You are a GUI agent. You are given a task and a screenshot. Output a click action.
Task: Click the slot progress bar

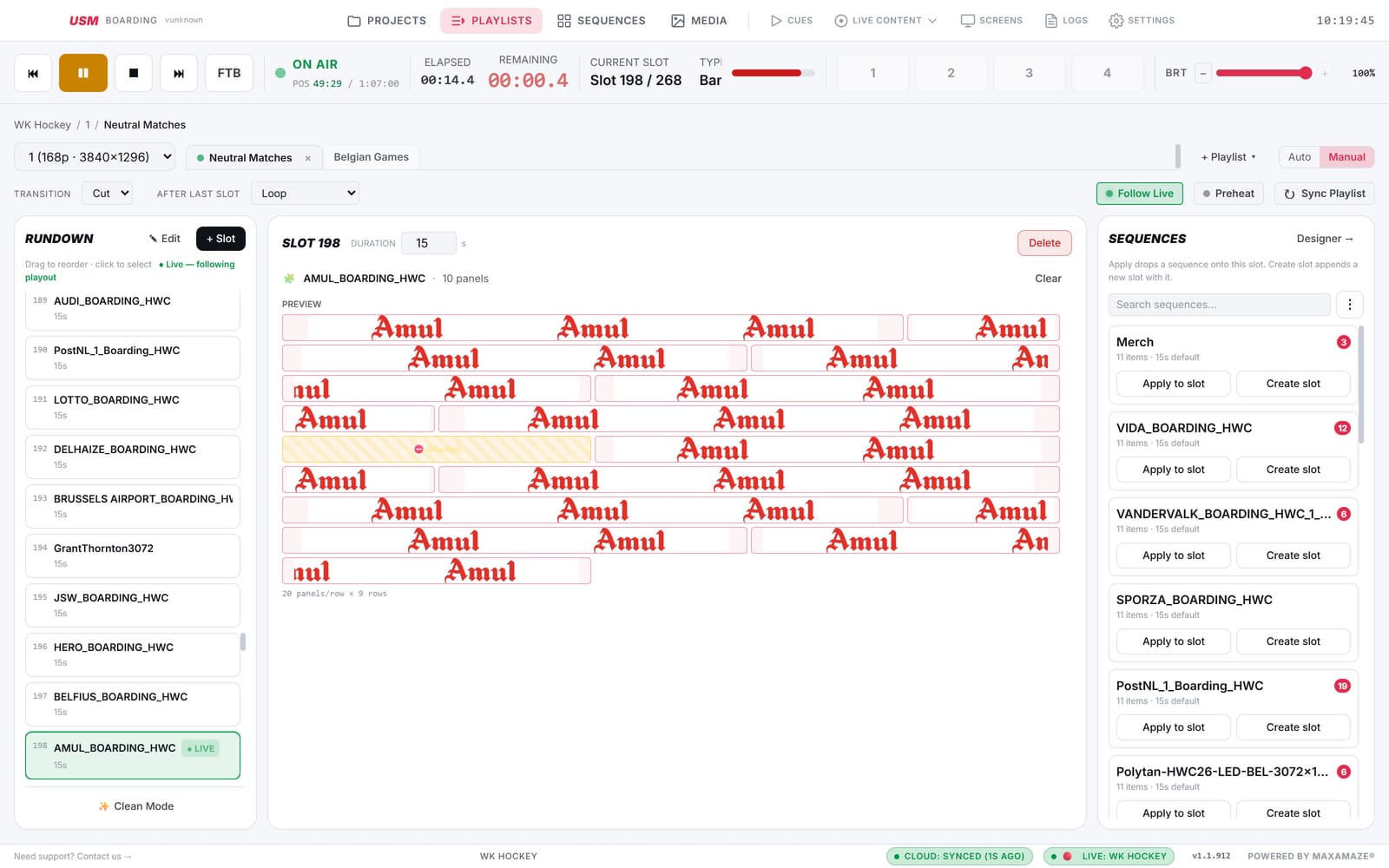(x=773, y=73)
